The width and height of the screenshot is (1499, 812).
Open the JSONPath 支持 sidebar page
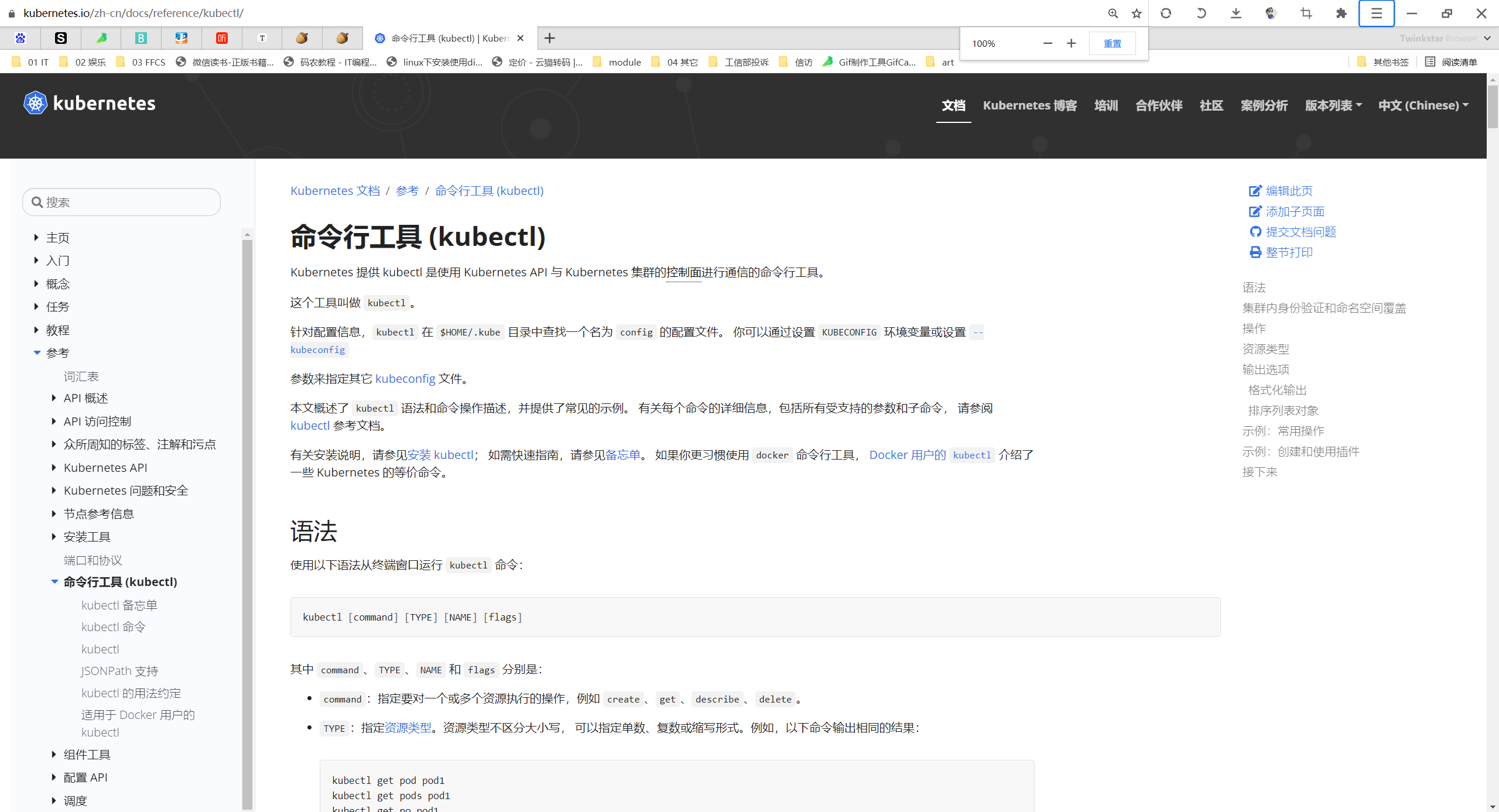click(x=119, y=671)
